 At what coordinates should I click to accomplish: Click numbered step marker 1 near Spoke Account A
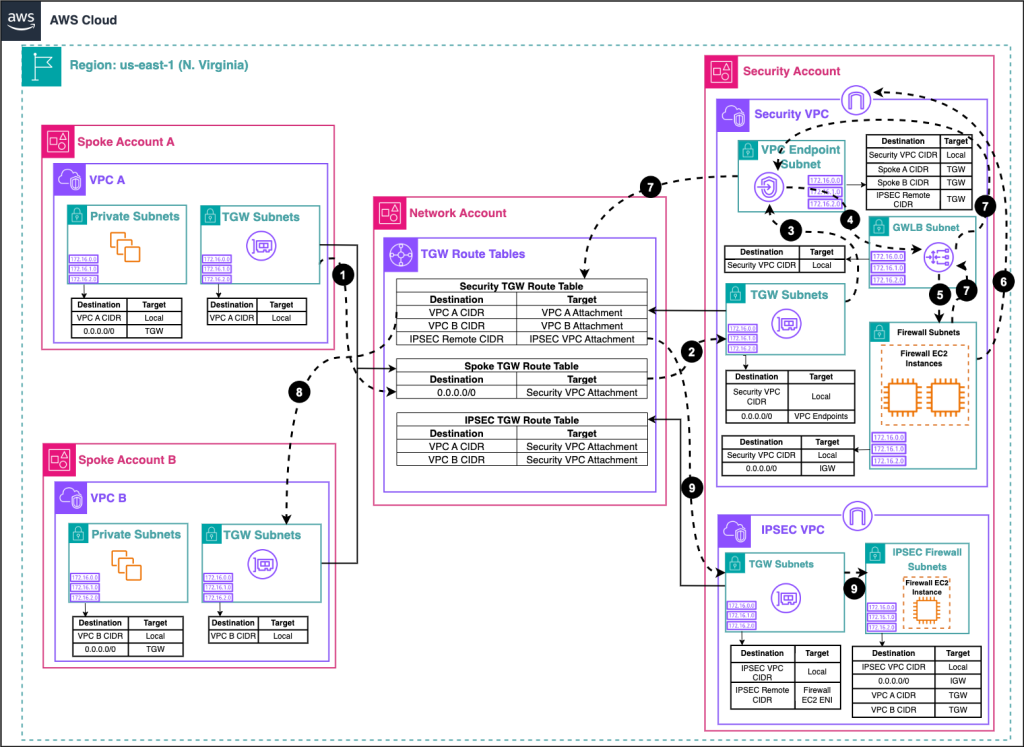(343, 274)
